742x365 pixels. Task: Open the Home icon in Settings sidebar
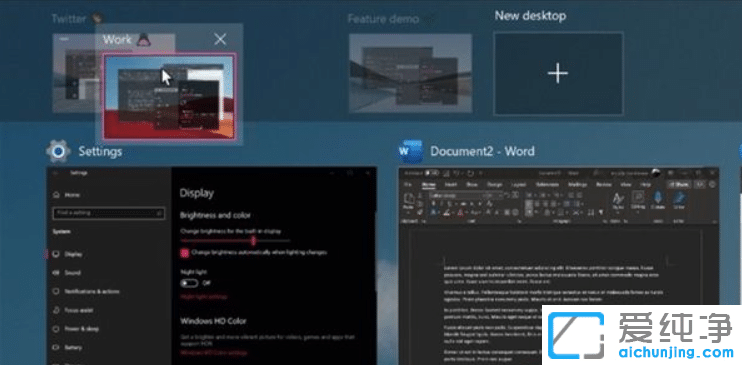click(x=56, y=195)
